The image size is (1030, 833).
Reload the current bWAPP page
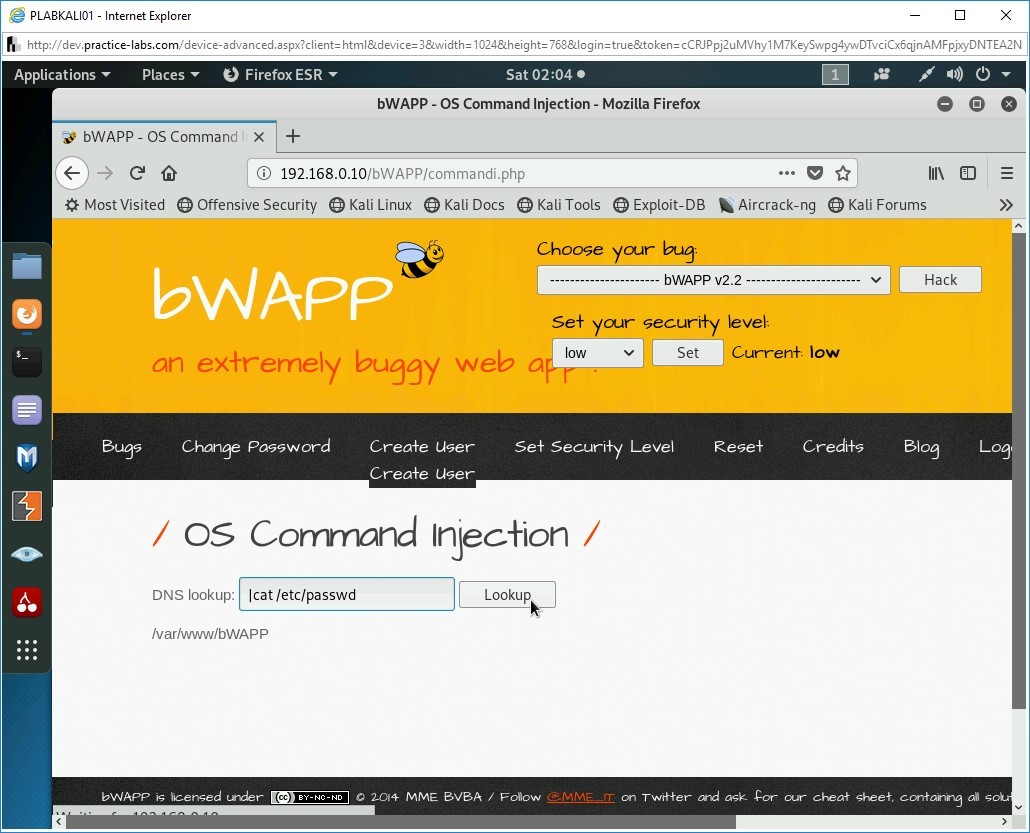pos(137,173)
